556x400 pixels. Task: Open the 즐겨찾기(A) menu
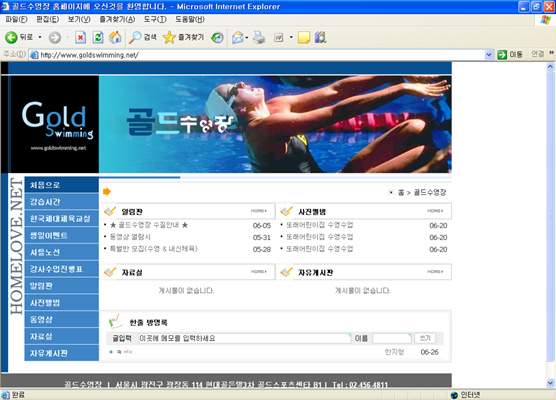click(117, 20)
